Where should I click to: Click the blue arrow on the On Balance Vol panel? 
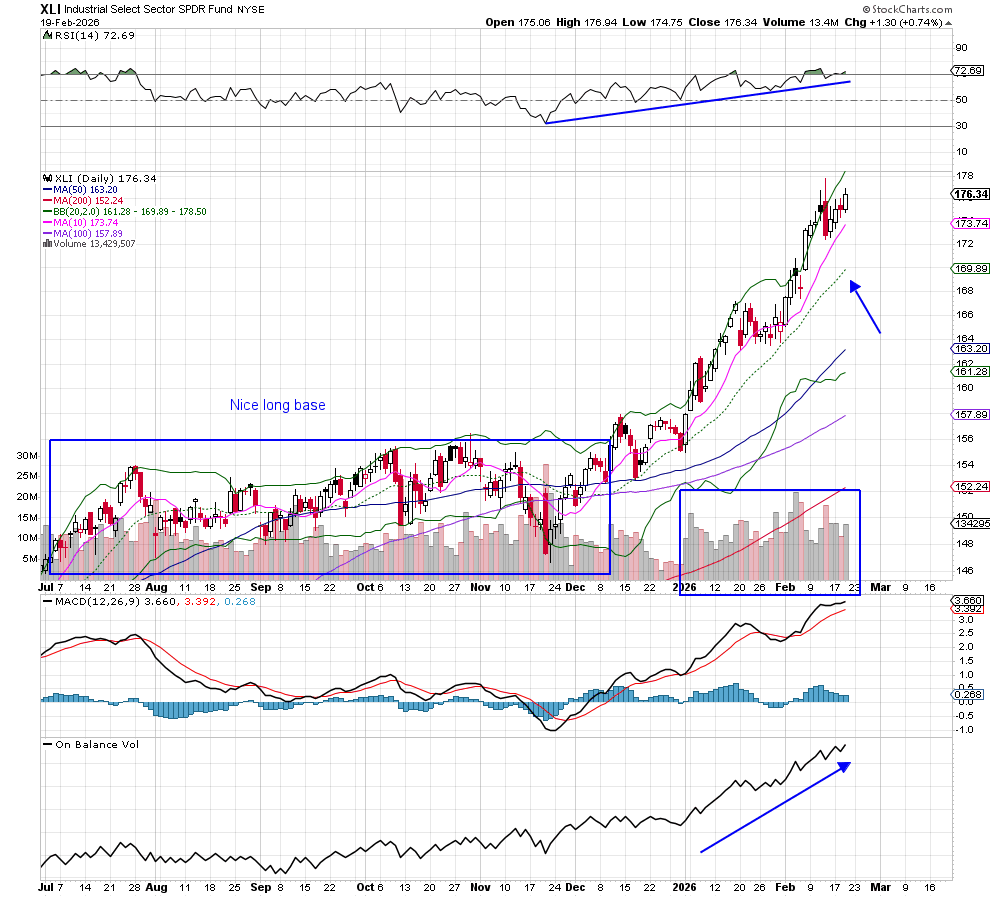pos(775,808)
